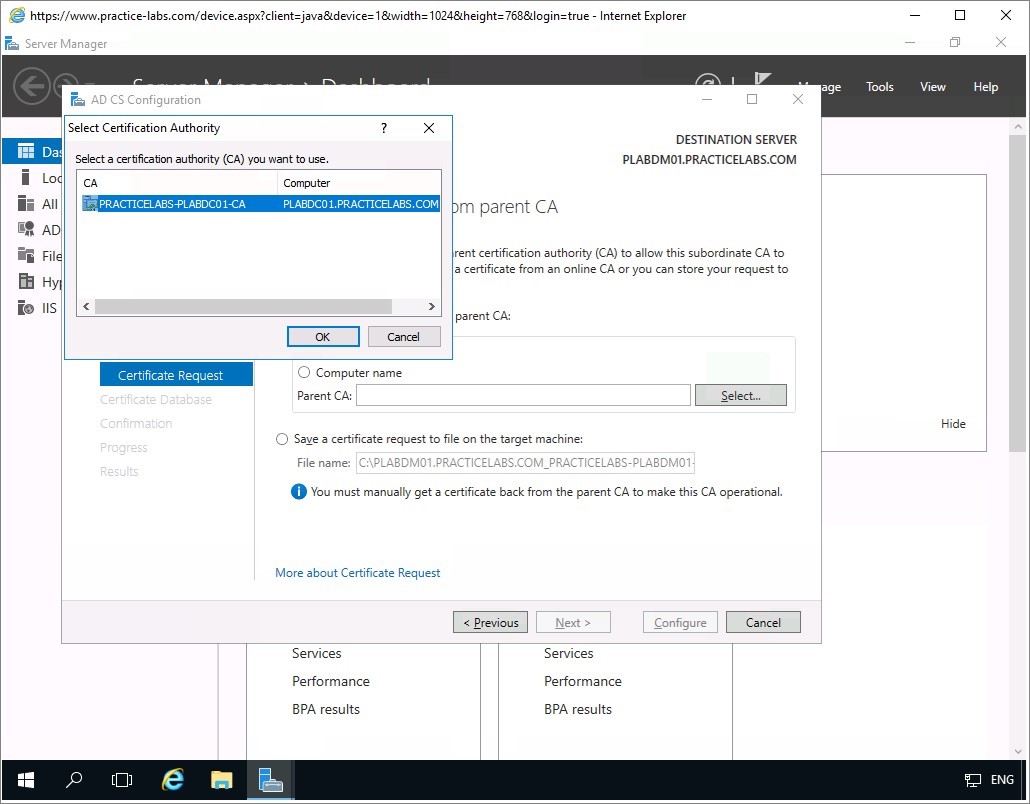Click the Parent CA input field
The image size is (1030, 804).
(x=524, y=395)
